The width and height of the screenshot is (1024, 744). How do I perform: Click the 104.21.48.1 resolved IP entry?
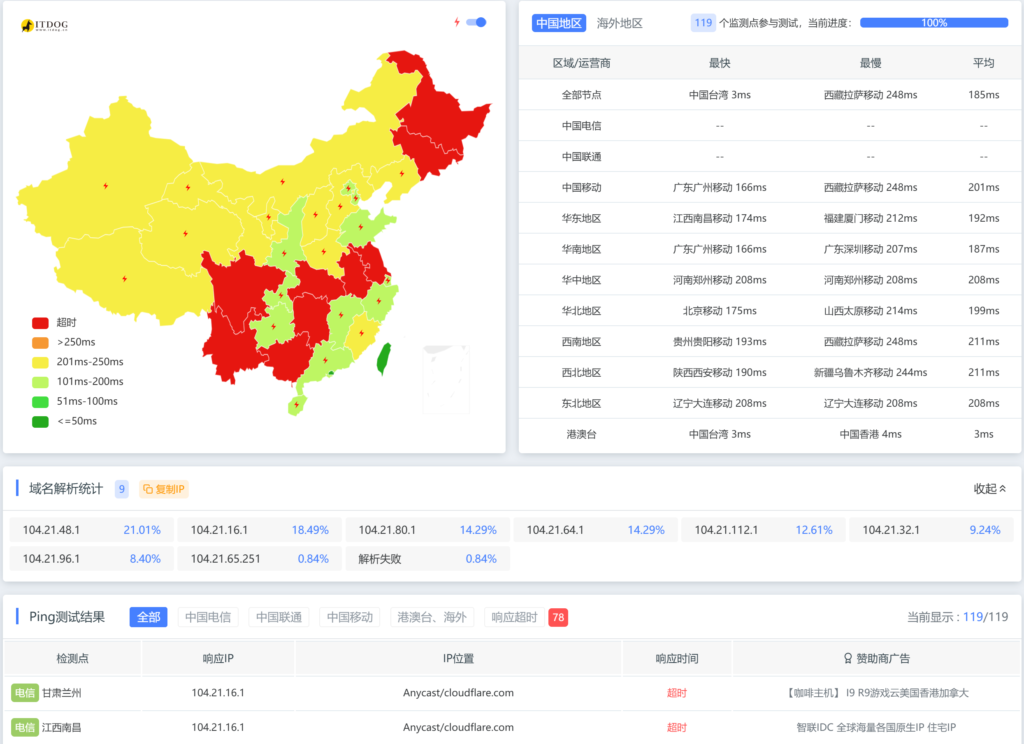[x=92, y=530]
